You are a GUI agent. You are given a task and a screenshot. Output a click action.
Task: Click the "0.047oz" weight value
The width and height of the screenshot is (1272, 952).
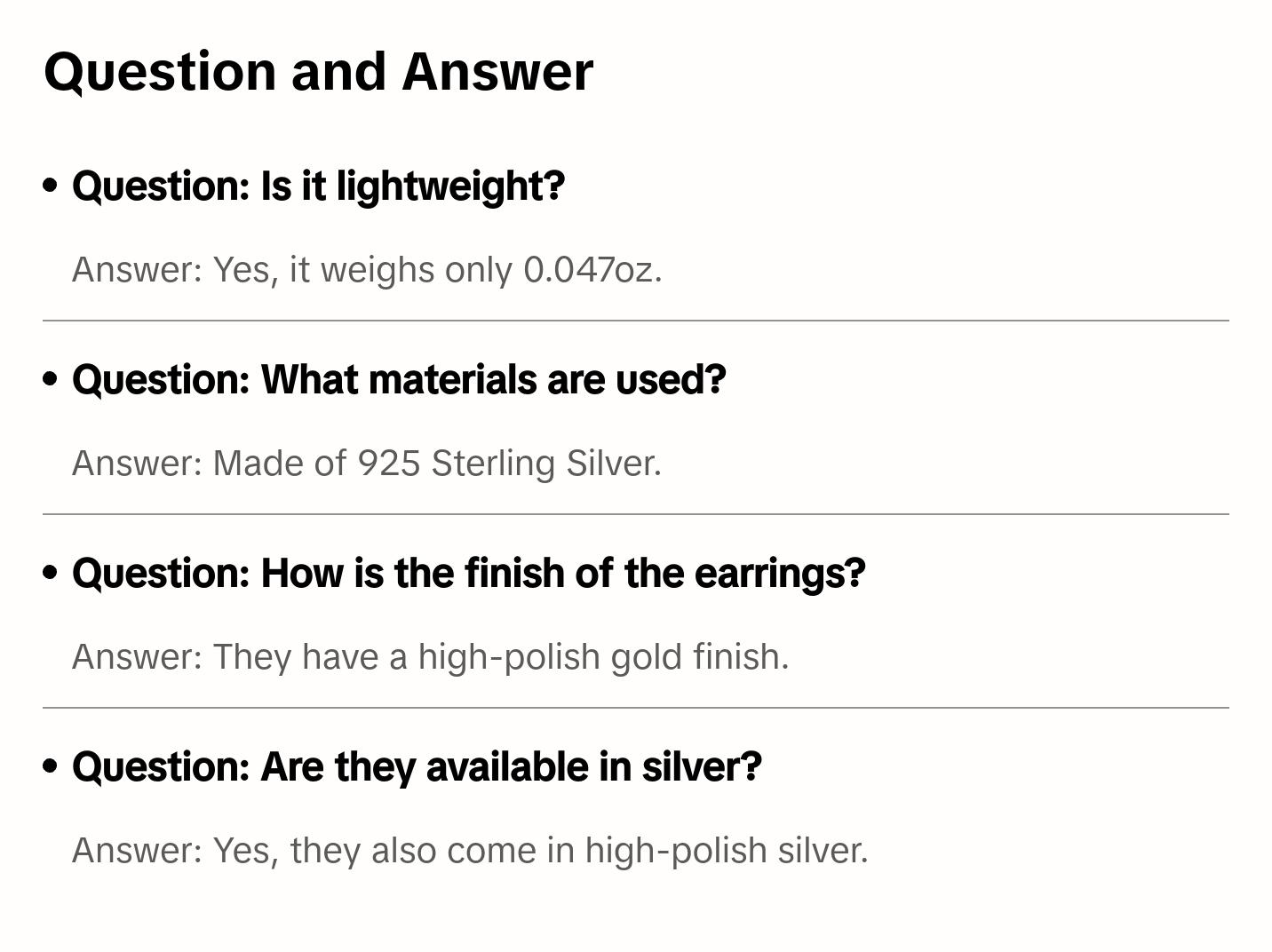pos(592,269)
